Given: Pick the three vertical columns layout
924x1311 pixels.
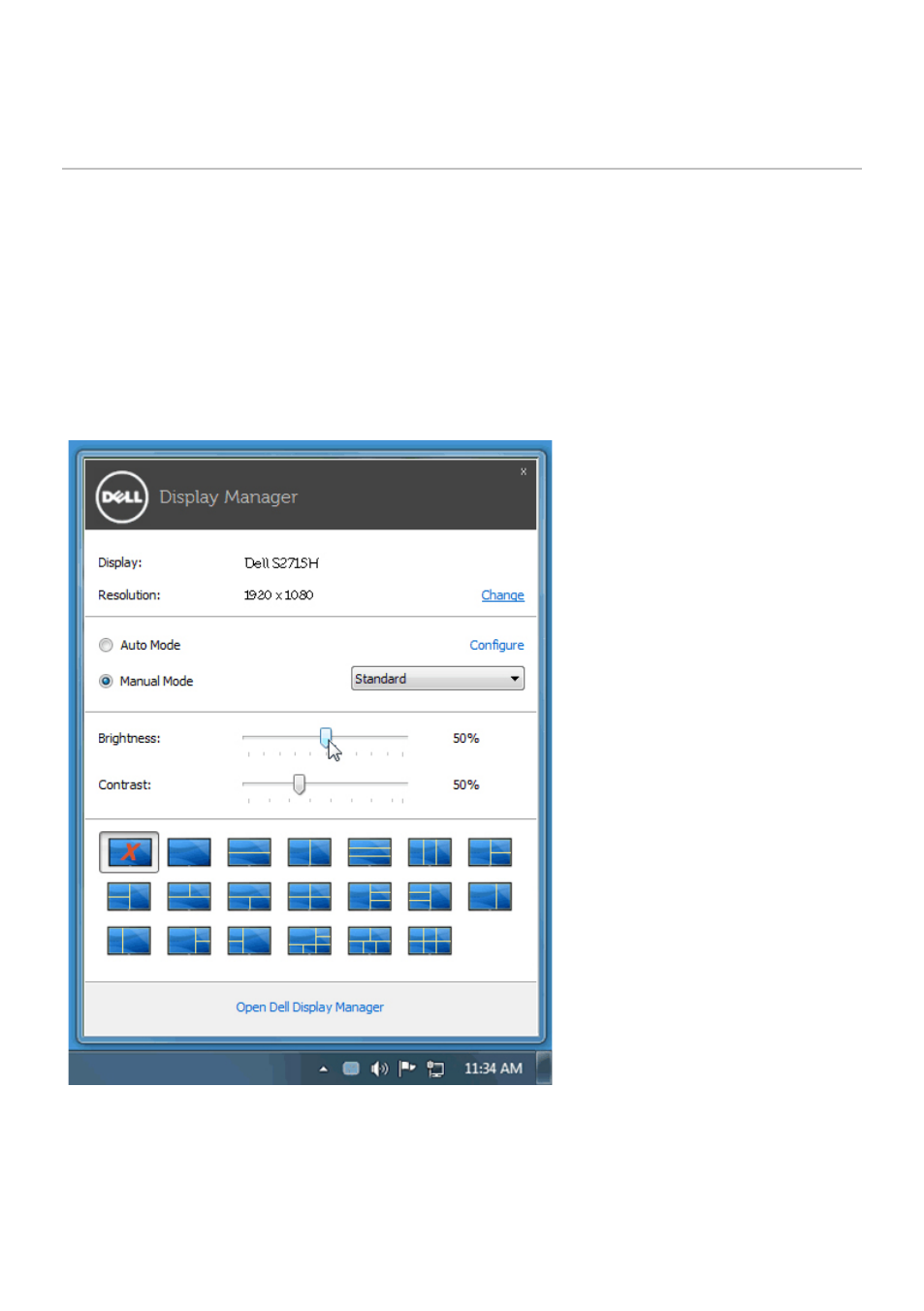Looking at the screenshot, I should click(x=430, y=852).
